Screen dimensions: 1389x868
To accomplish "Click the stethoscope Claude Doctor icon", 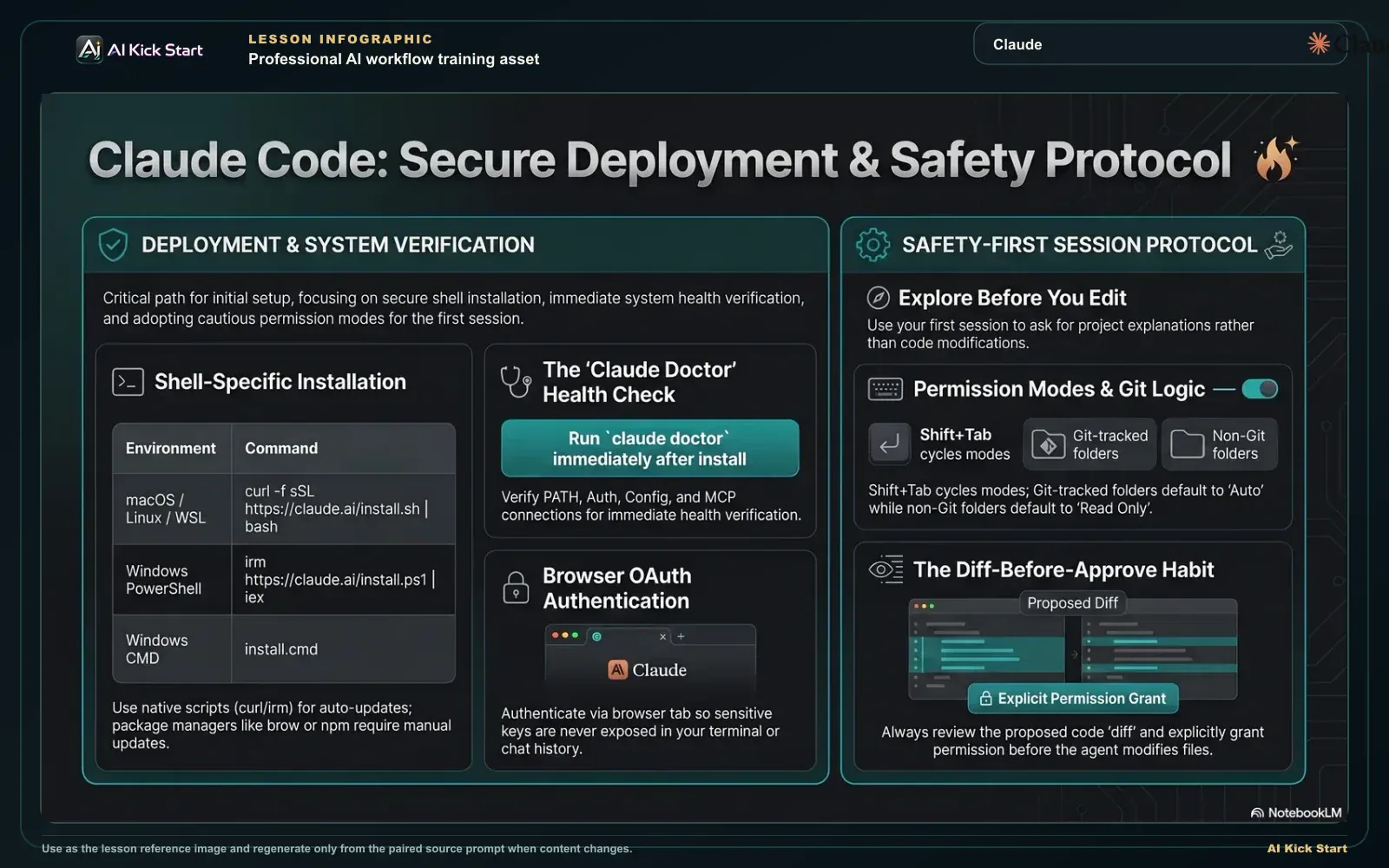I will (516, 382).
